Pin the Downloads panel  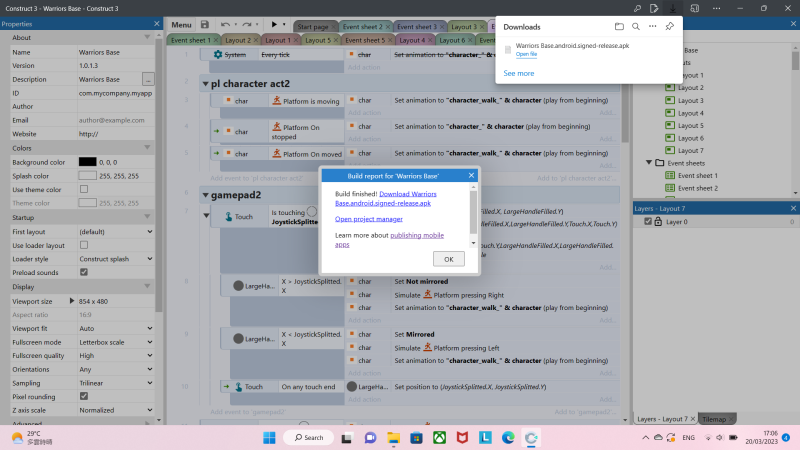669,27
